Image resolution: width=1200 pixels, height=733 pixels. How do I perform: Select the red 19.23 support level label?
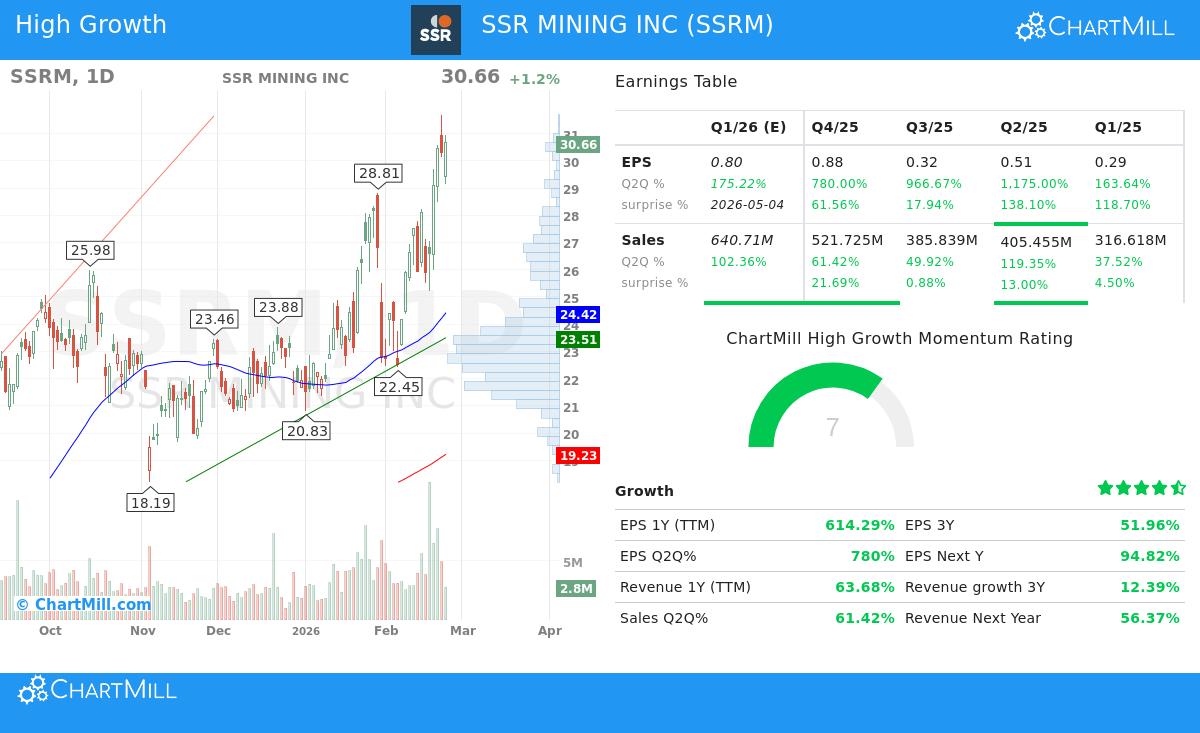coord(578,455)
